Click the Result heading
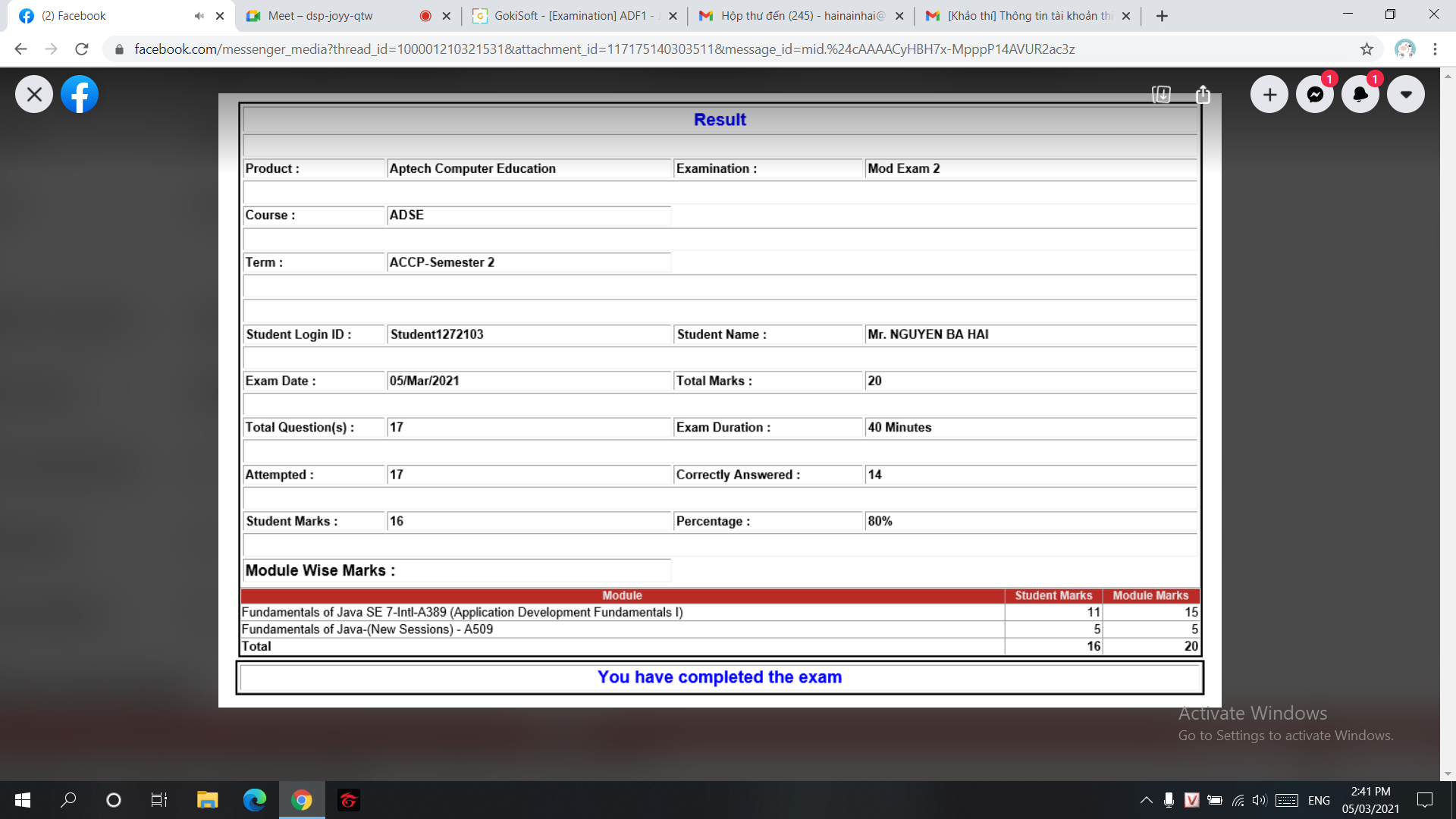Screen dimensions: 1456x819 (720, 120)
